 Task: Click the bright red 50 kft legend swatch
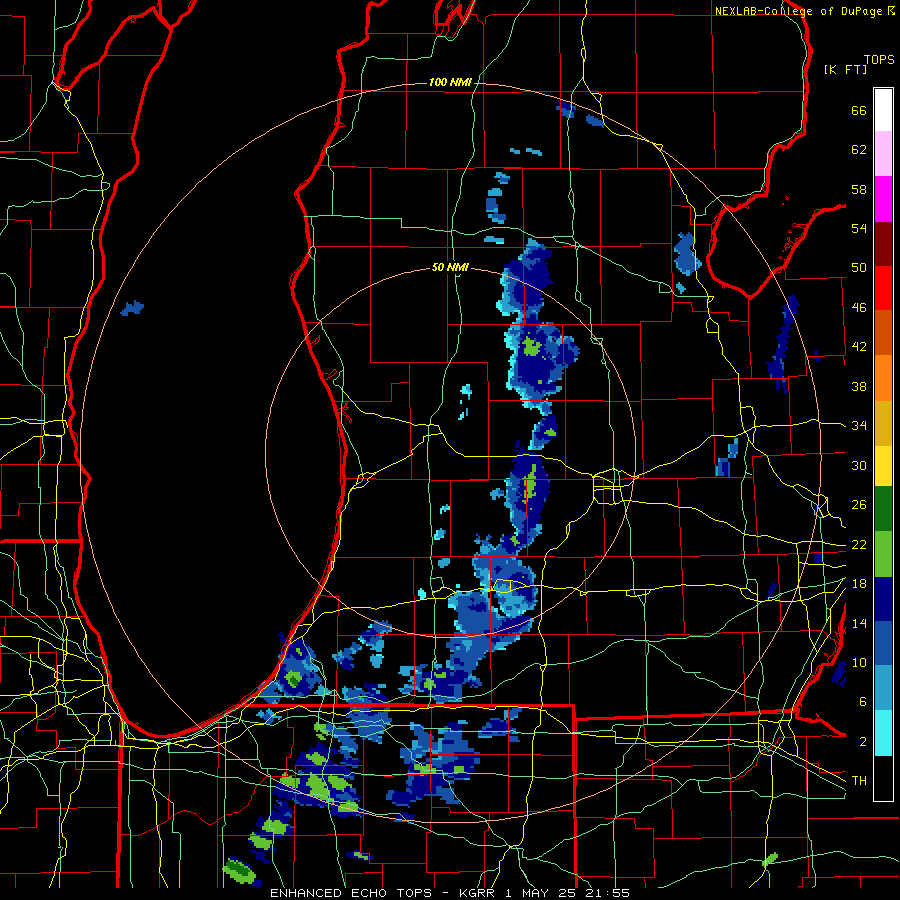883,288
